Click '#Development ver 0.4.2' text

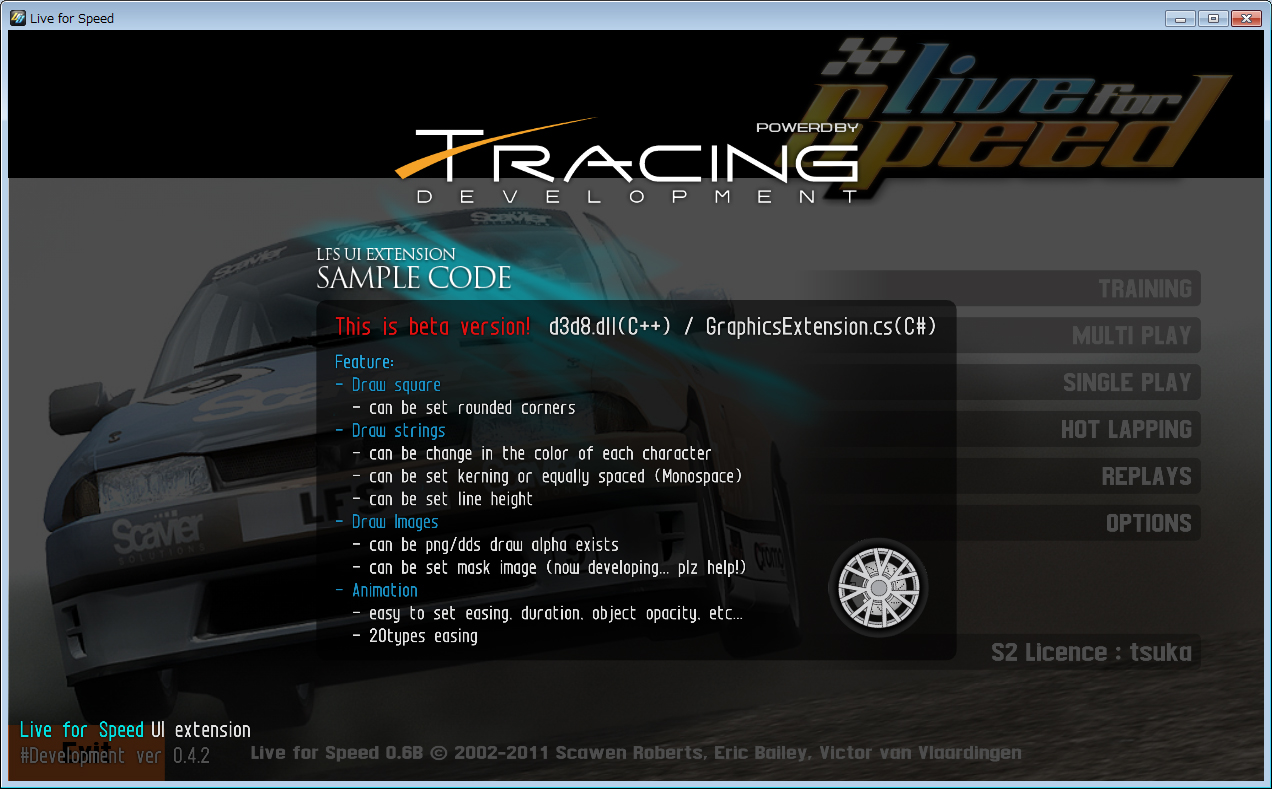pos(115,756)
